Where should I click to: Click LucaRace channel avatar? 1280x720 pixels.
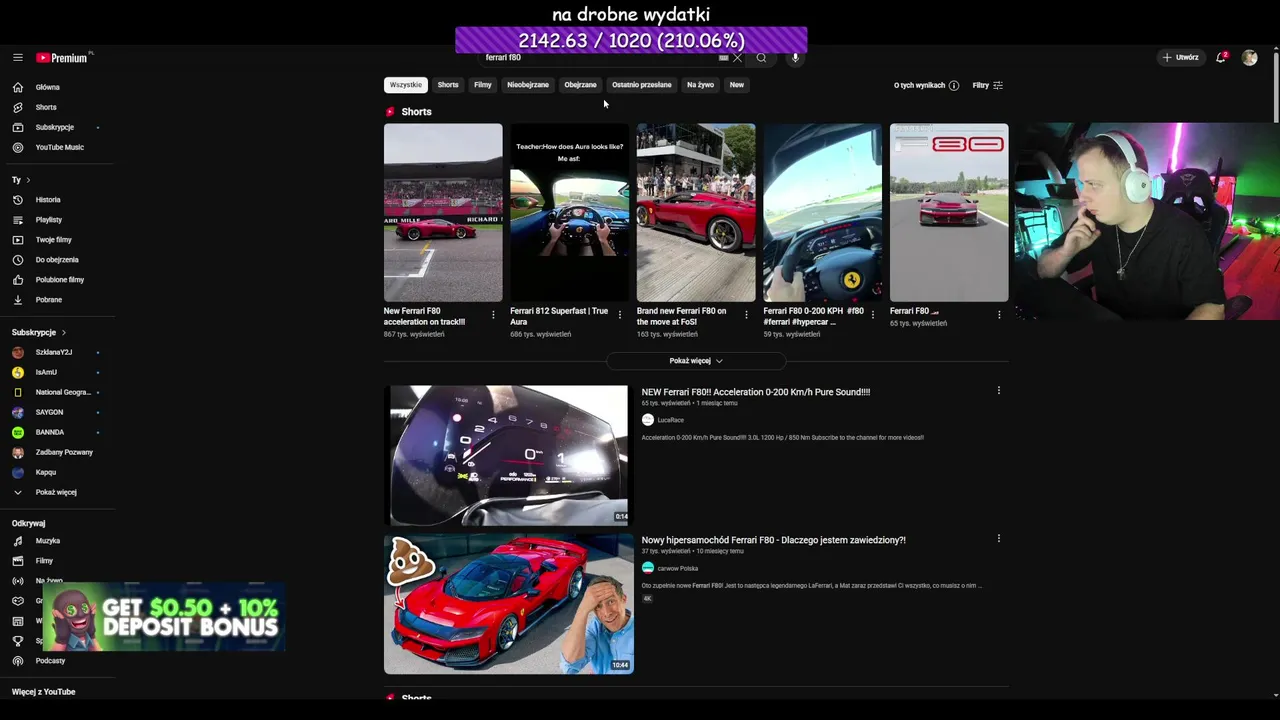(x=648, y=420)
